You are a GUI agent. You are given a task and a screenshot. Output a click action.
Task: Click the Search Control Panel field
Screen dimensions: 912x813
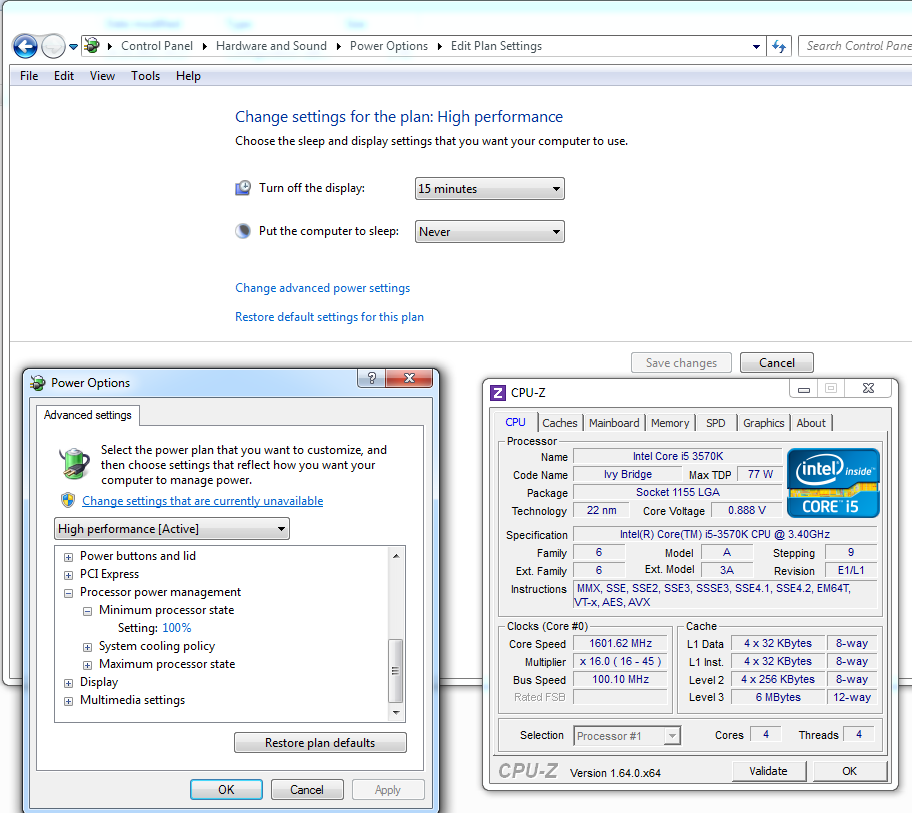855,46
